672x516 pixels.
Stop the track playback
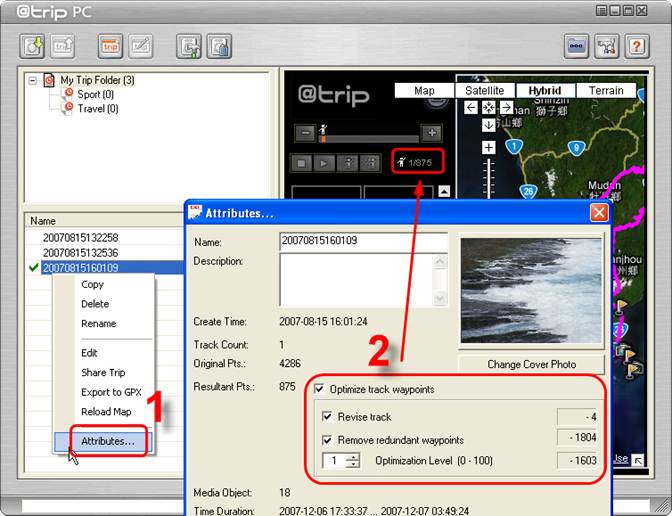click(302, 163)
